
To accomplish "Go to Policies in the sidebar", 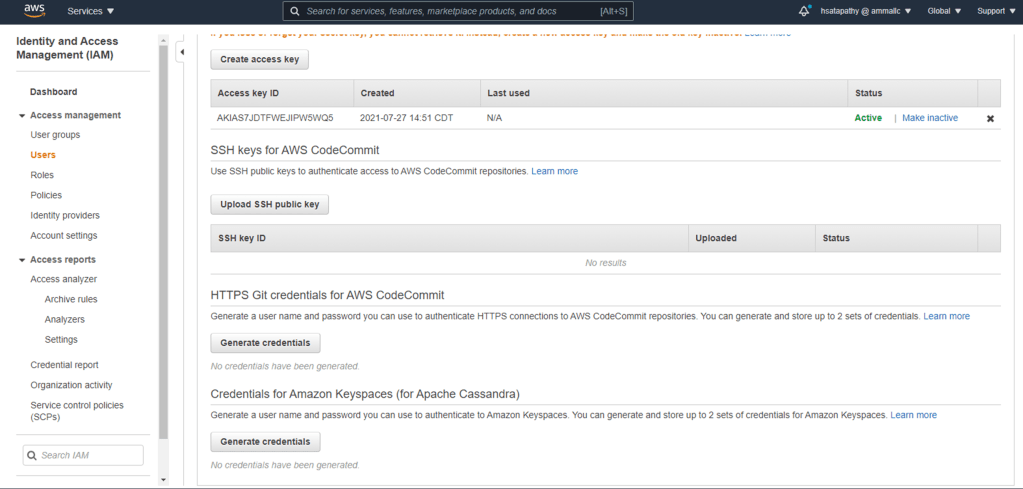I will point(46,195).
